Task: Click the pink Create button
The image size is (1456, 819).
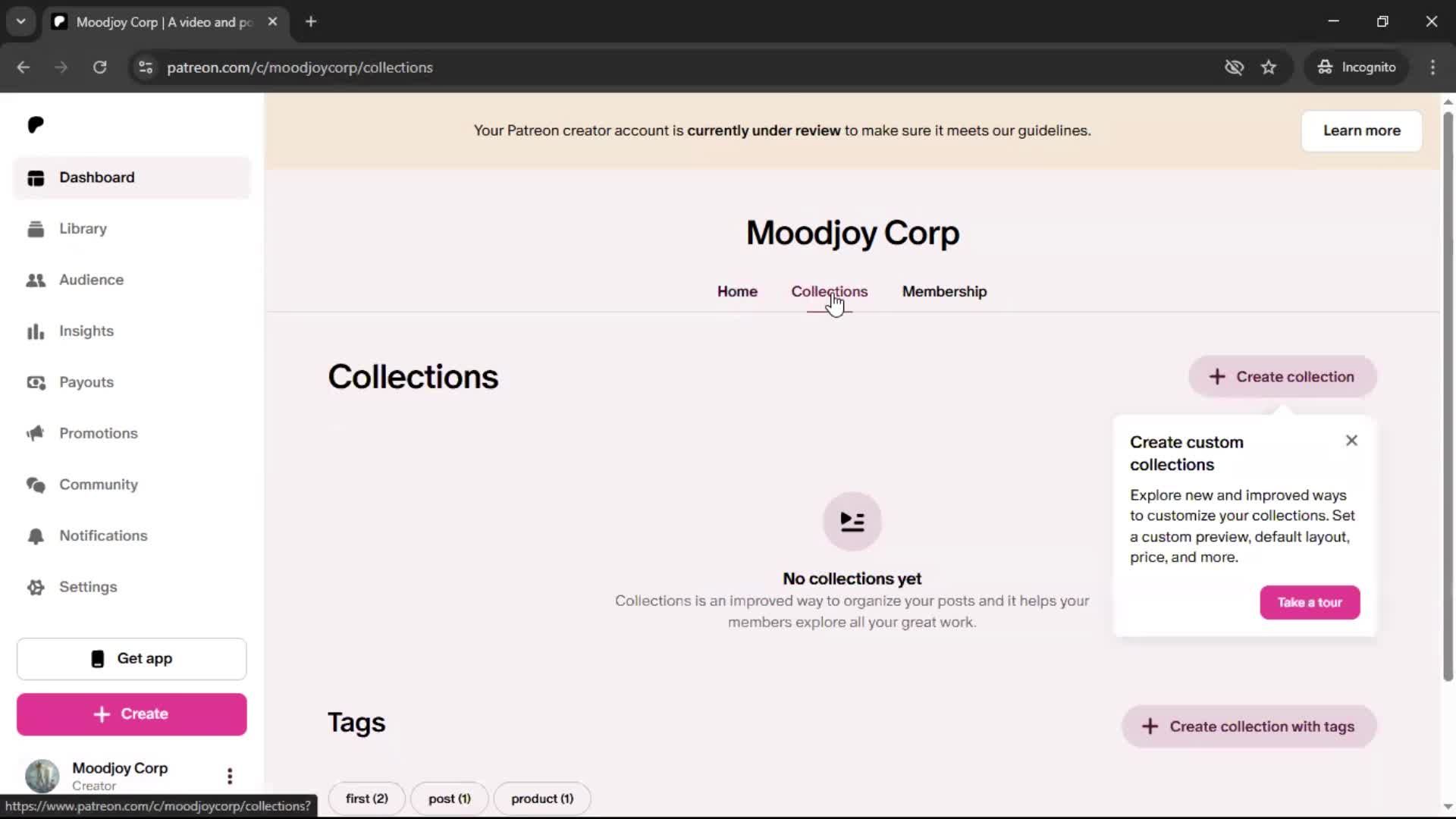Action: [132, 714]
